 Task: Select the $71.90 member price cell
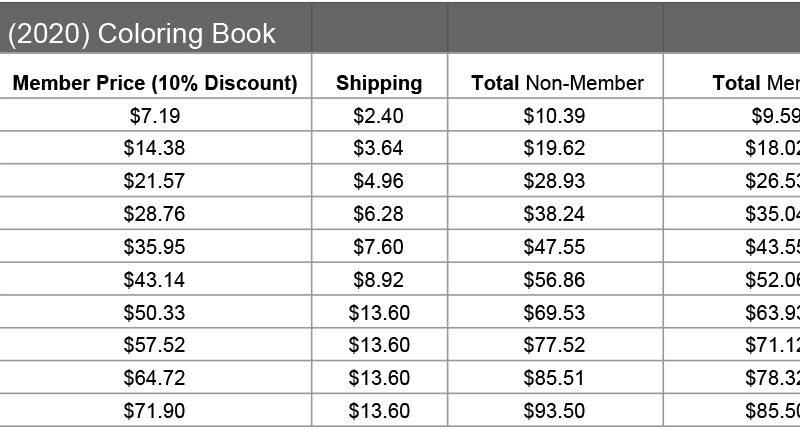(155, 410)
